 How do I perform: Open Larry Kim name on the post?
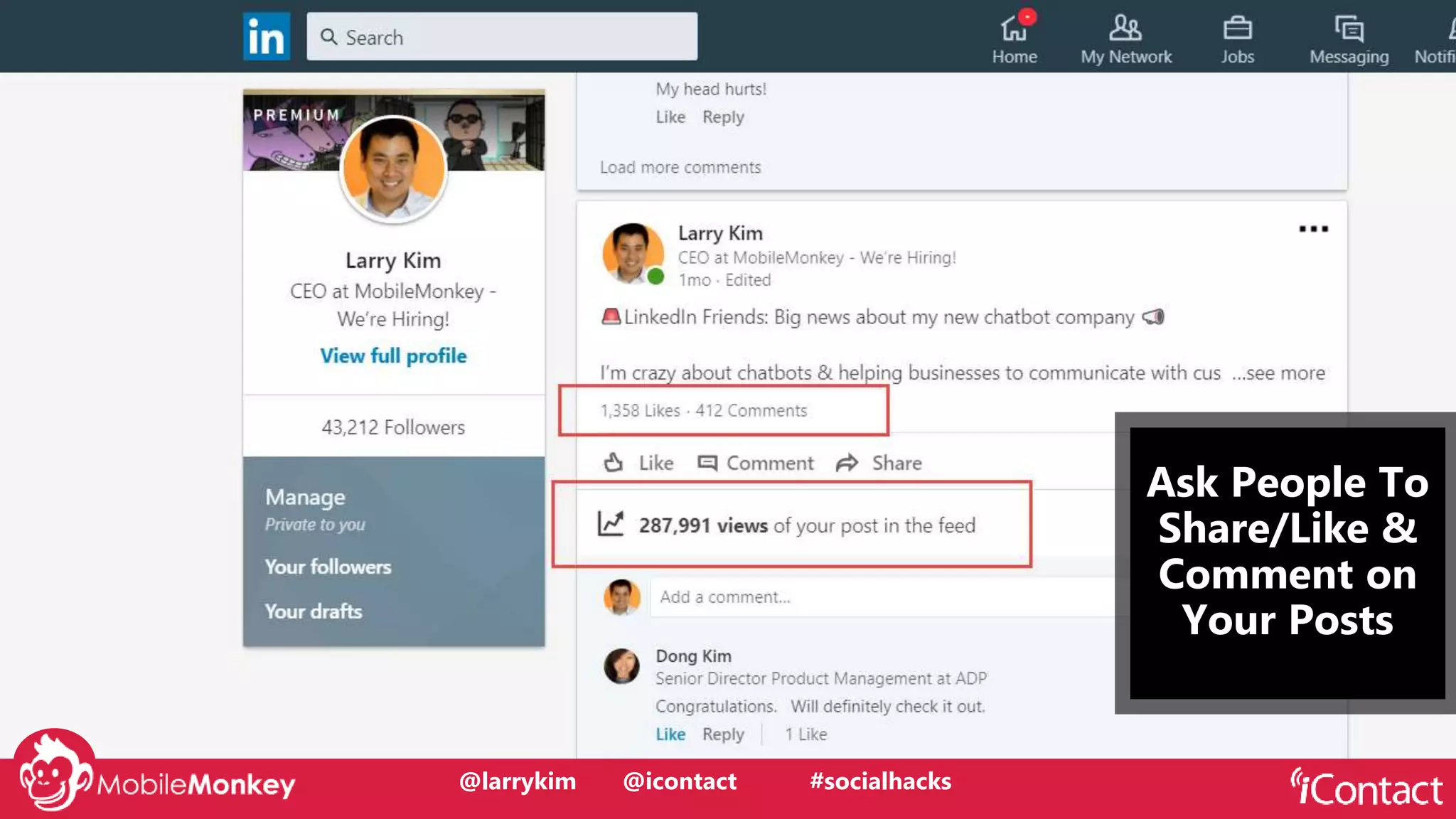(720, 233)
